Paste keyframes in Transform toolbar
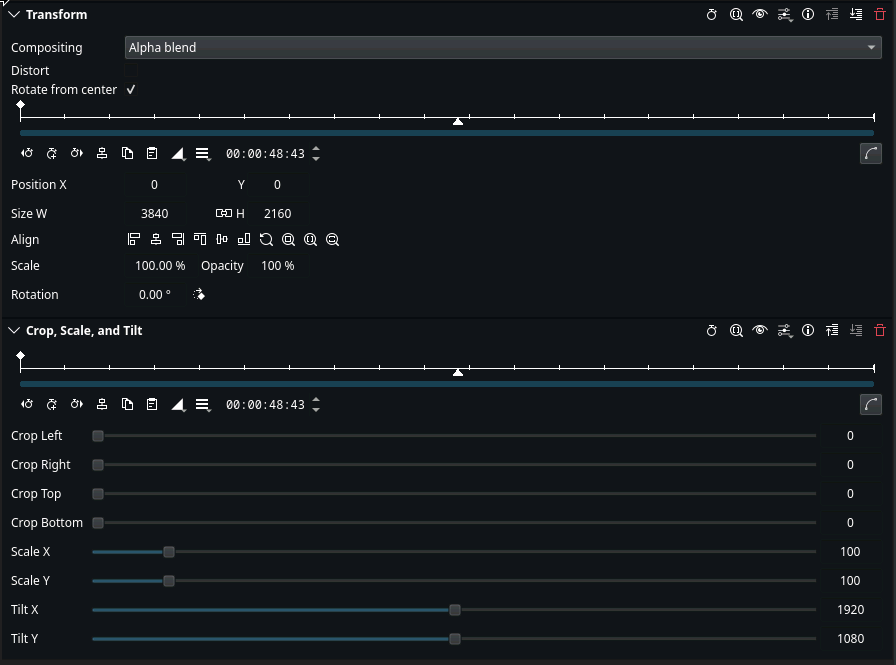Screen dimensions: 896x665 click(x=152, y=153)
